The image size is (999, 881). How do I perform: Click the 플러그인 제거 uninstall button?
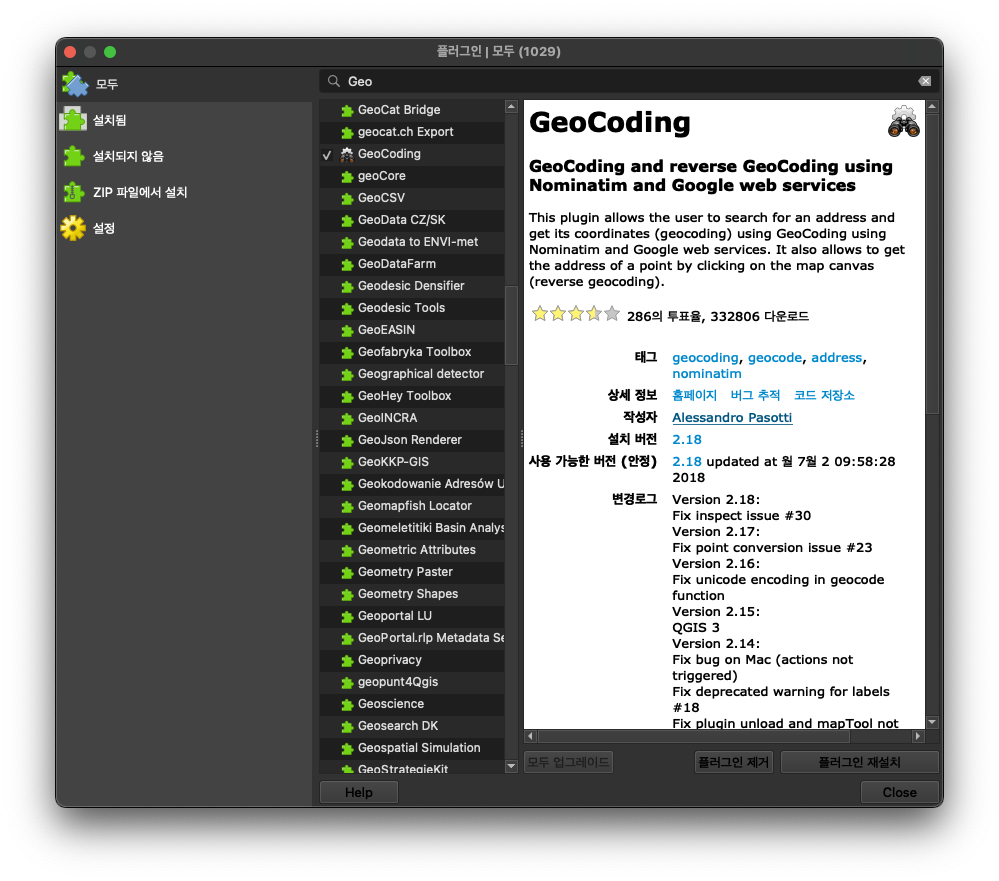click(x=733, y=763)
